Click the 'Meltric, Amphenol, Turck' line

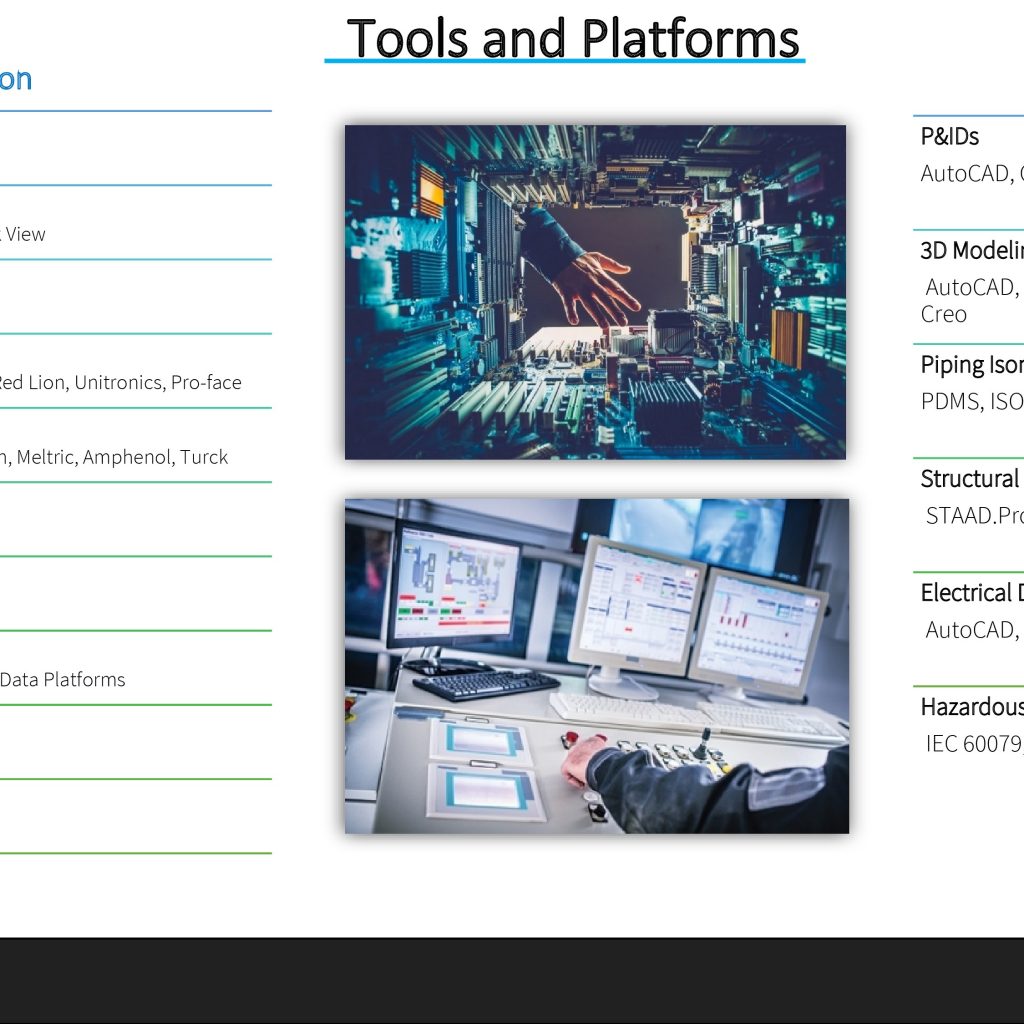122,457
